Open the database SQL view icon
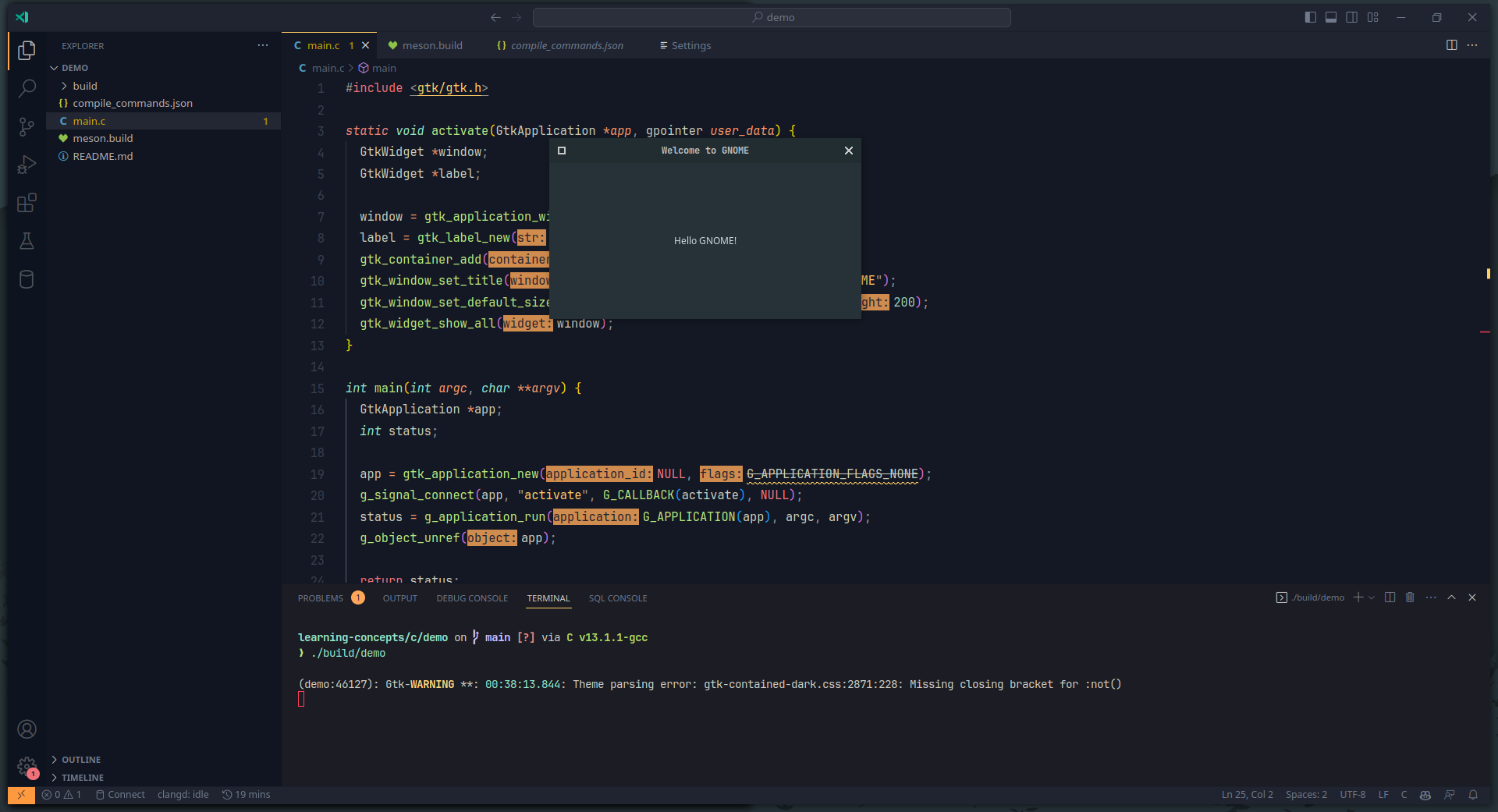The height and width of the screenshot is (812, 1498). [27, 279]
